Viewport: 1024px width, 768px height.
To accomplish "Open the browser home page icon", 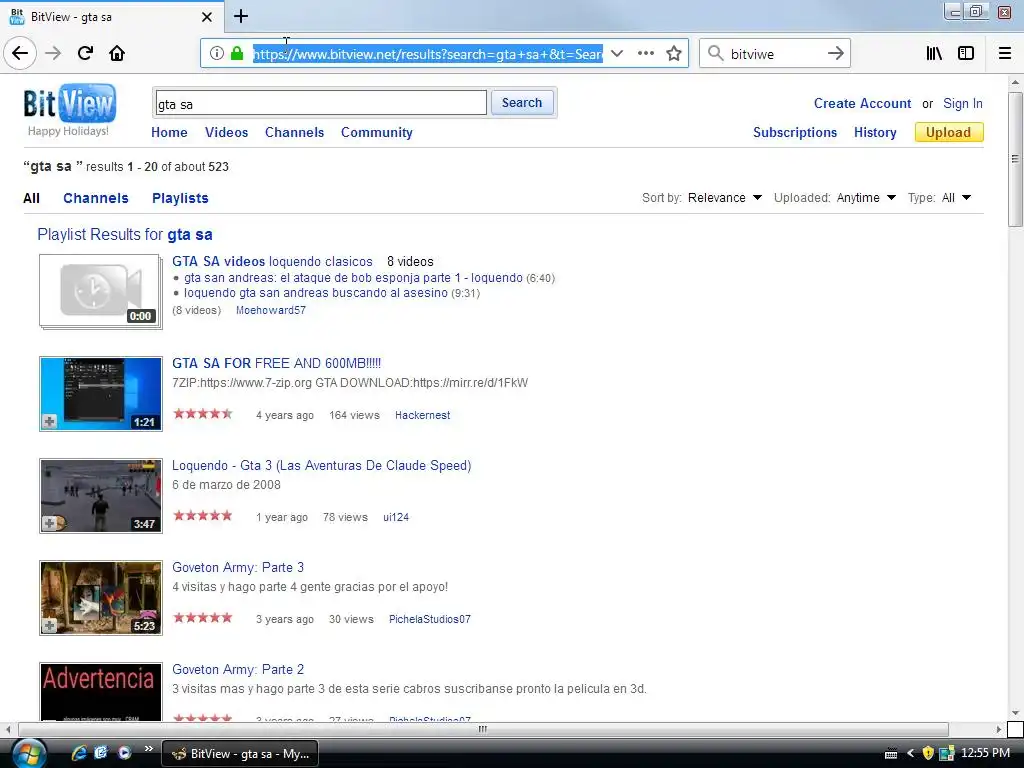I will pos(117,54).
